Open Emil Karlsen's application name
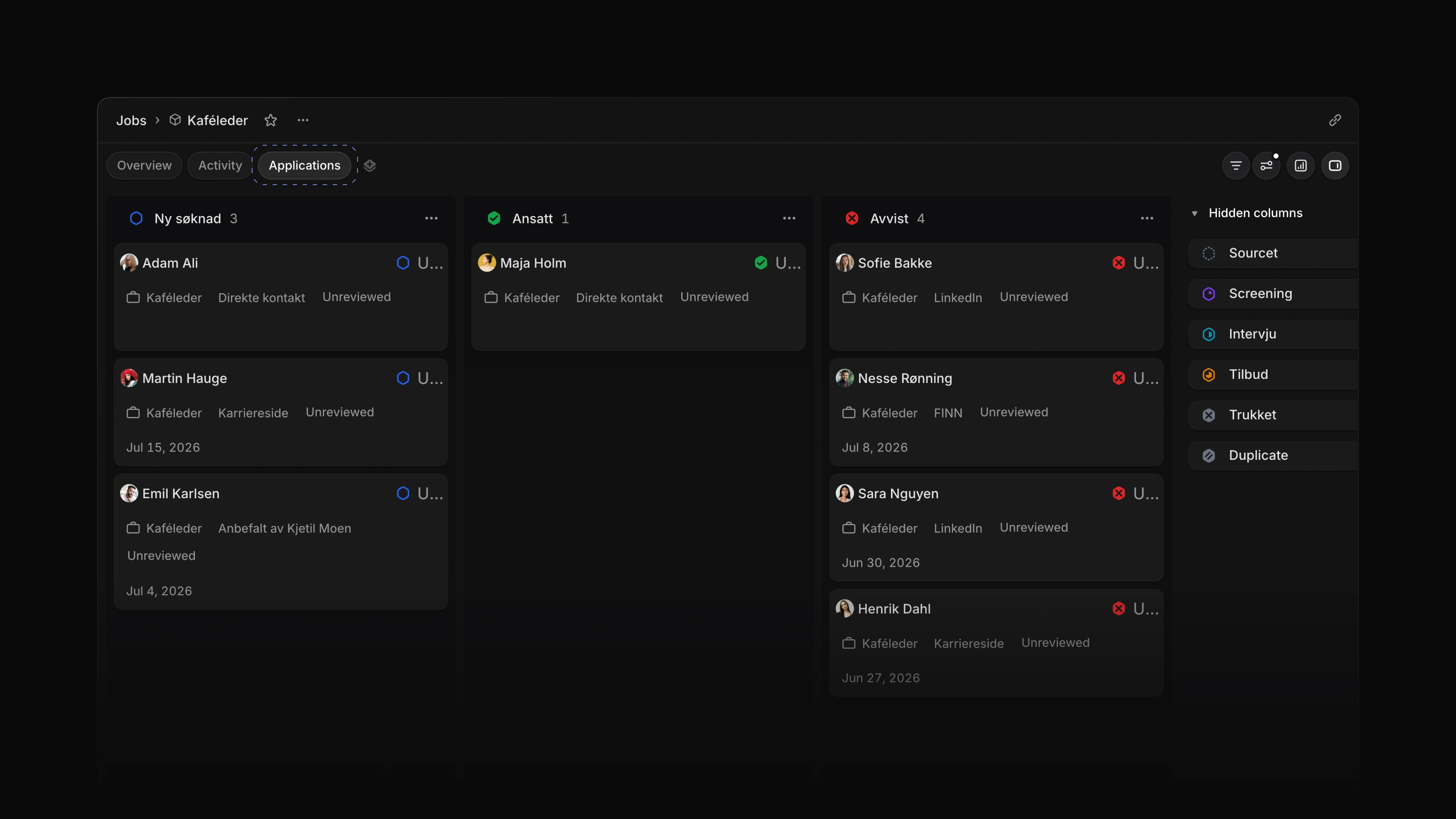Screen dimensions: 1456x819 tap(181, 493)
